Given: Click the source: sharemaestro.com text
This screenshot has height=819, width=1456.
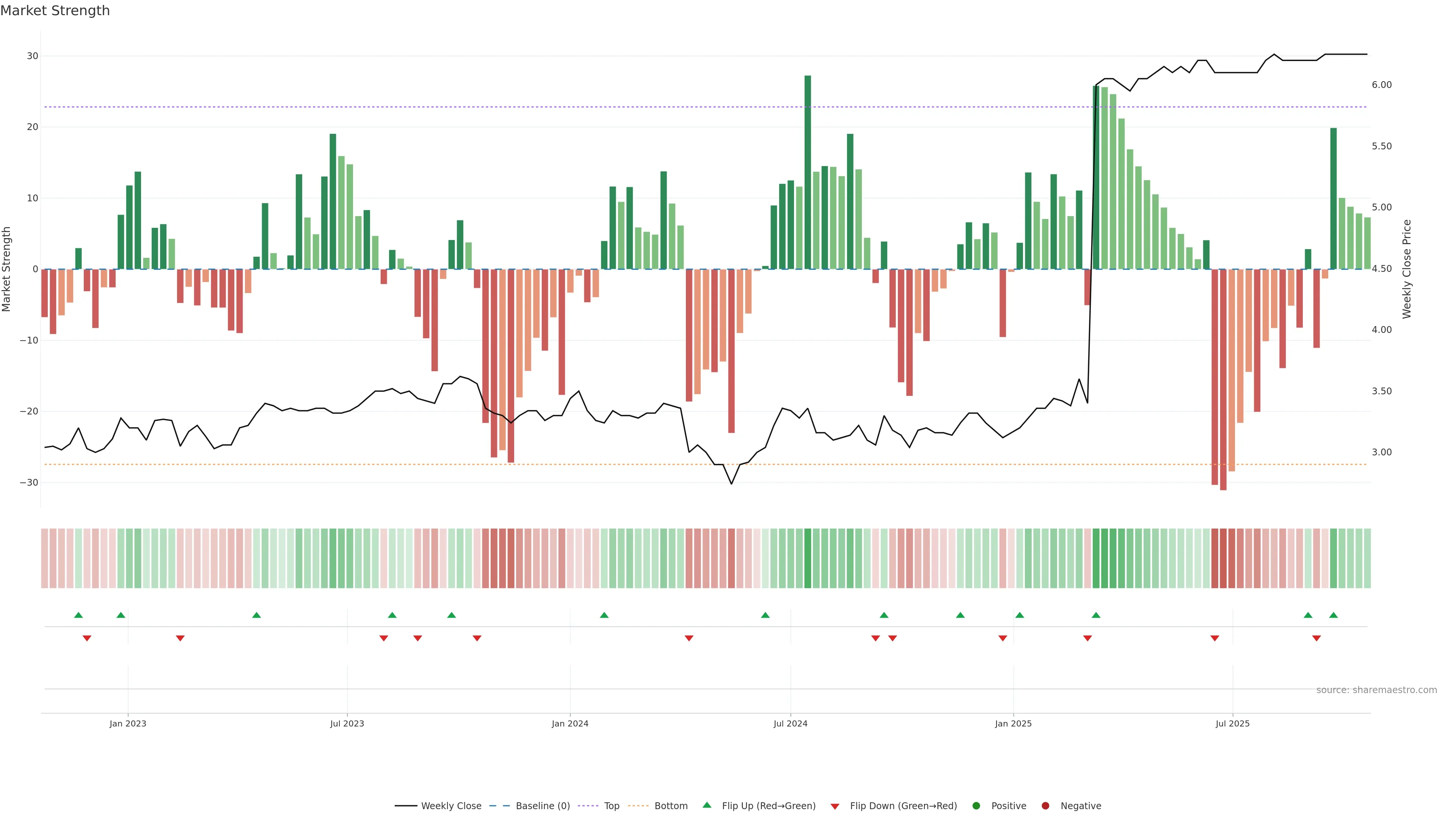Looking at the screenshot, I should (1376, 690).
